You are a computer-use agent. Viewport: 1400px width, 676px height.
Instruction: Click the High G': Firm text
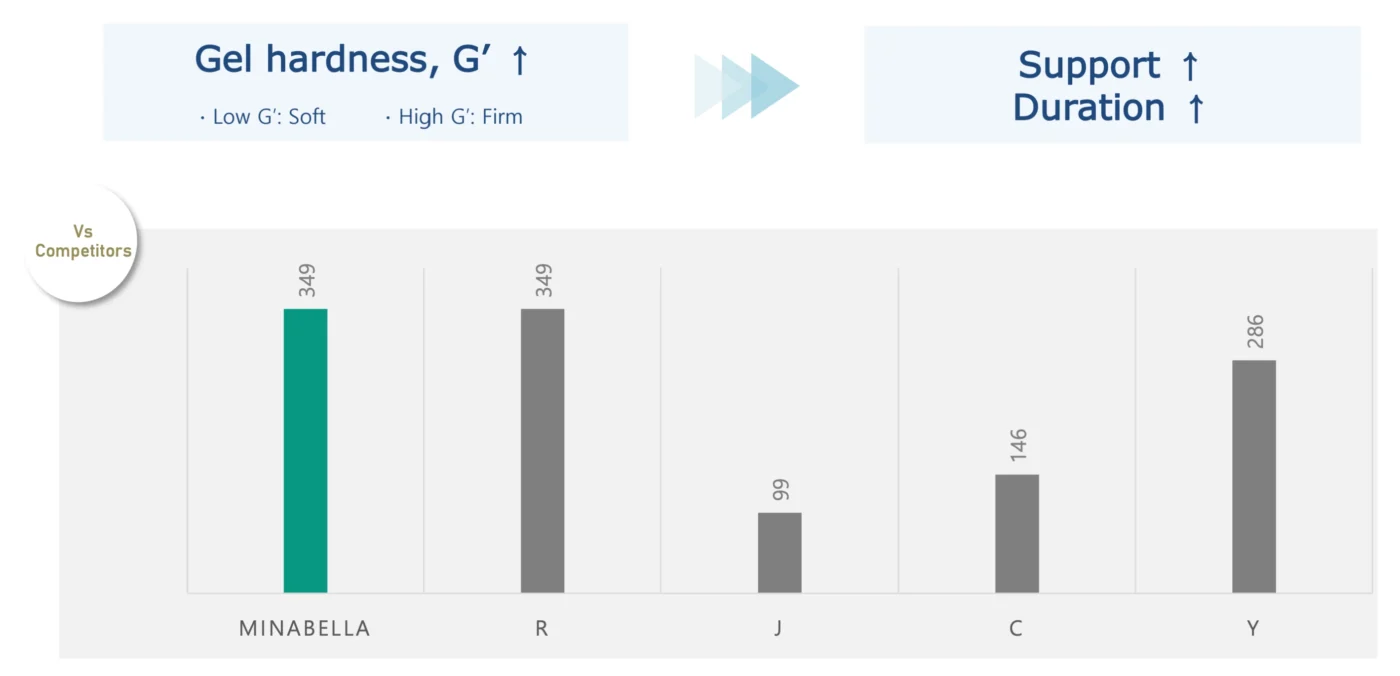point(454,117)
